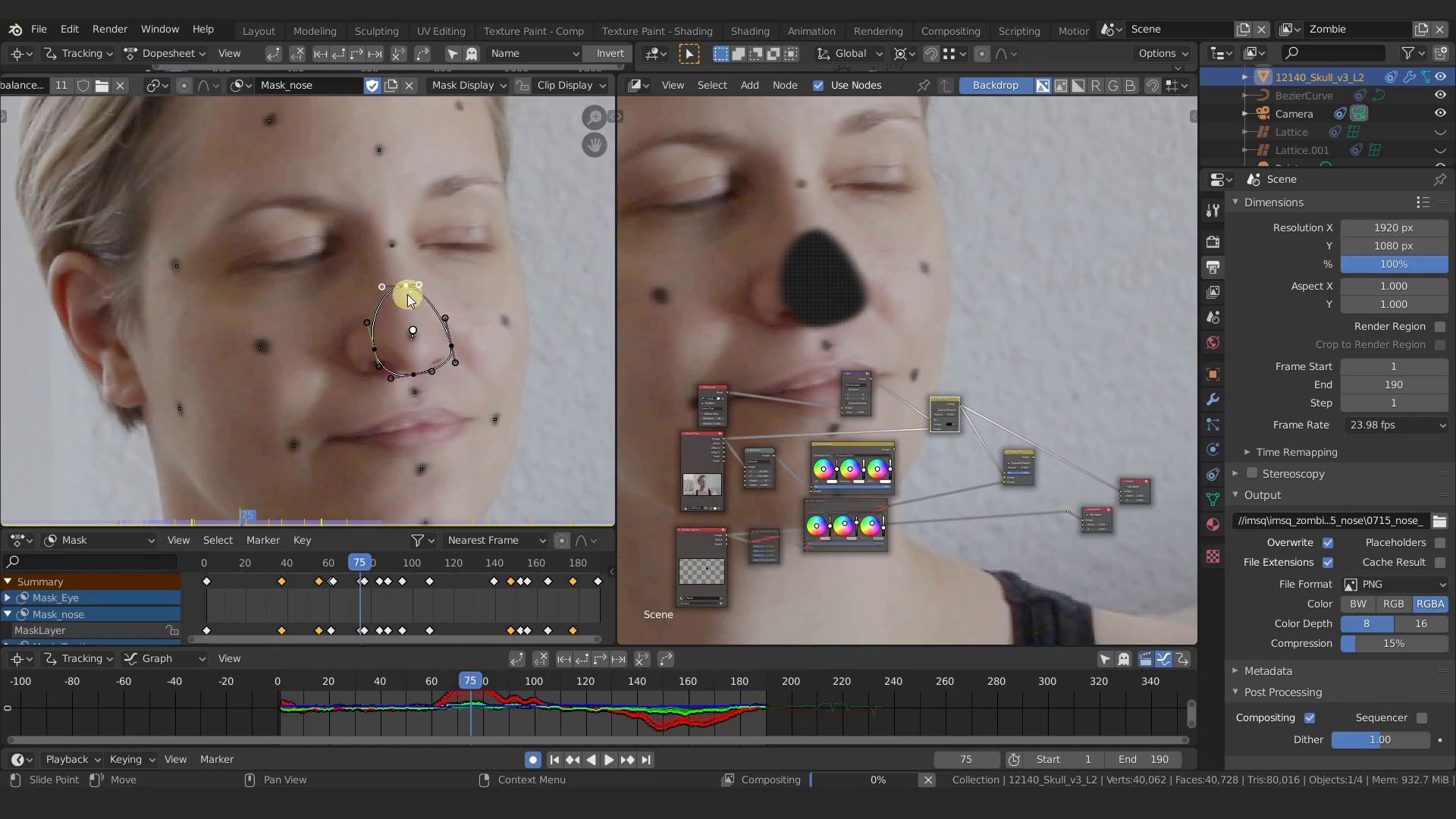Adjust resolution percentage 100% slider
1456x819 pixels.
point(1395,265)
